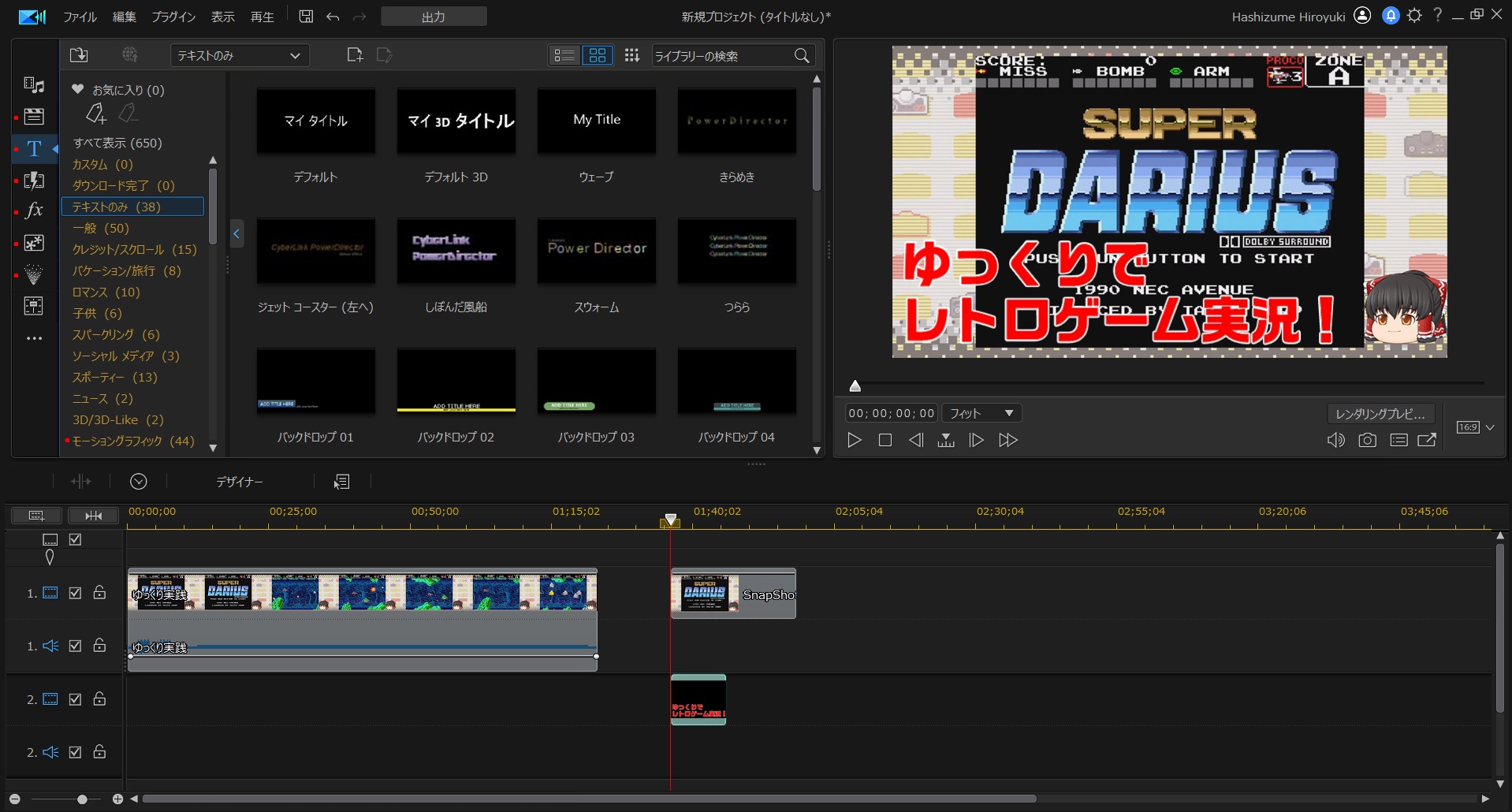Click the library search magnifier icon
1512x812 pixels.
tap(802, 55)
